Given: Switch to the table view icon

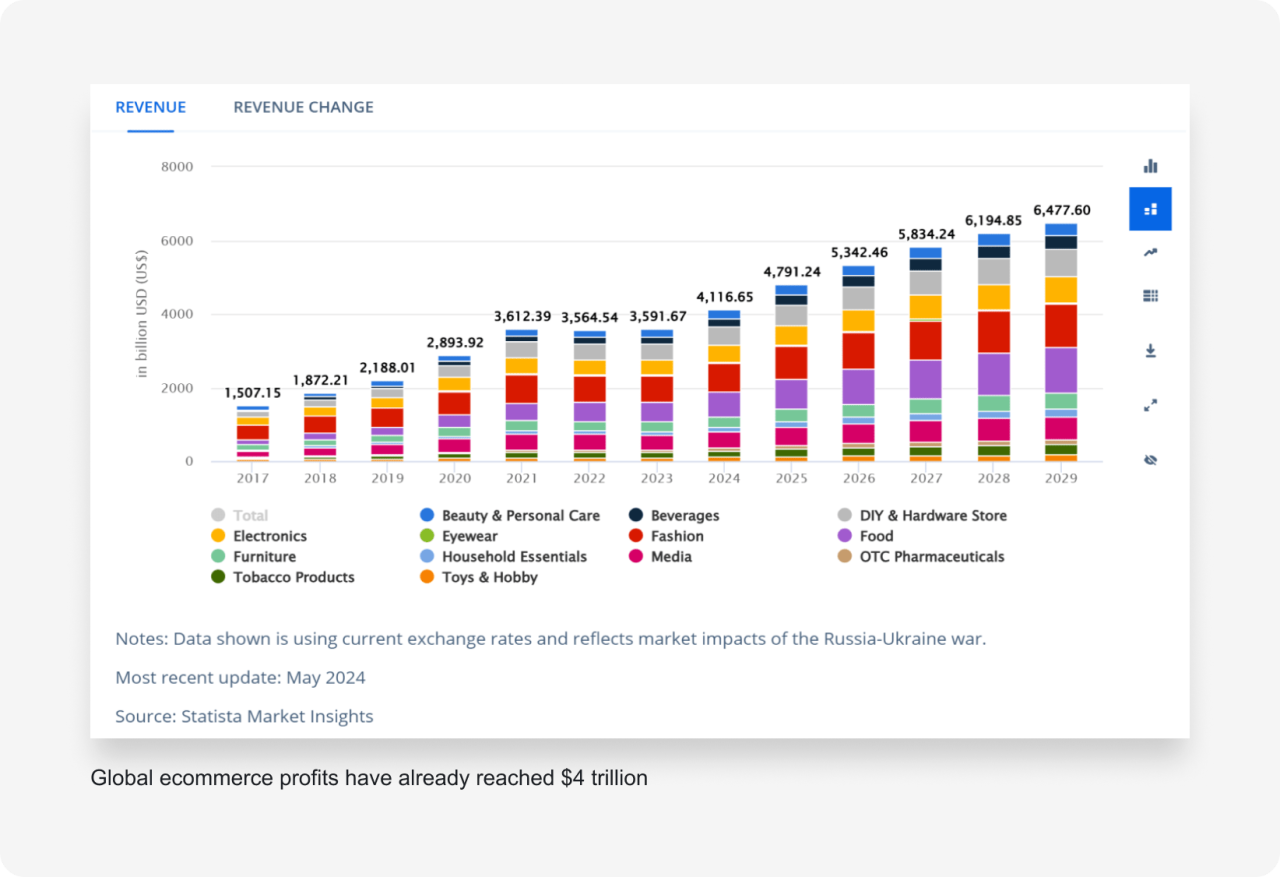Looking at the screenshot, I should point(1150,295).
